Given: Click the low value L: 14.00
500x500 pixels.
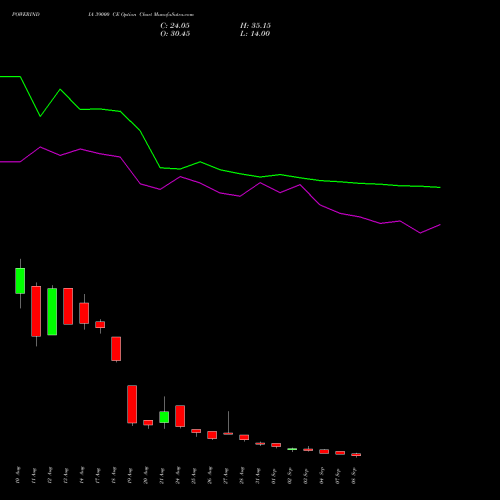Looking at the screenshot, I should [255, 34].
